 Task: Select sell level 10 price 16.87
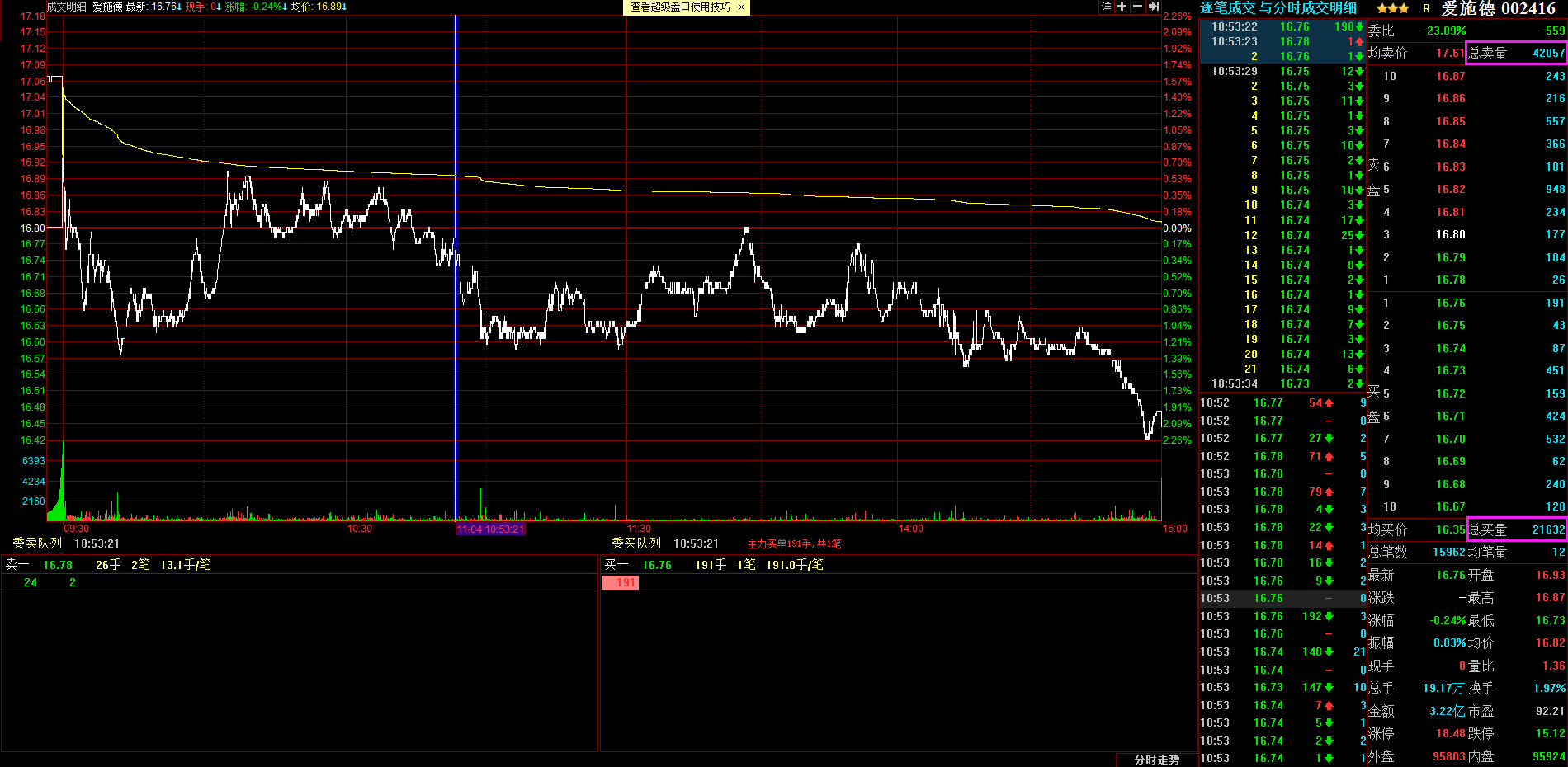[1450, 76]
